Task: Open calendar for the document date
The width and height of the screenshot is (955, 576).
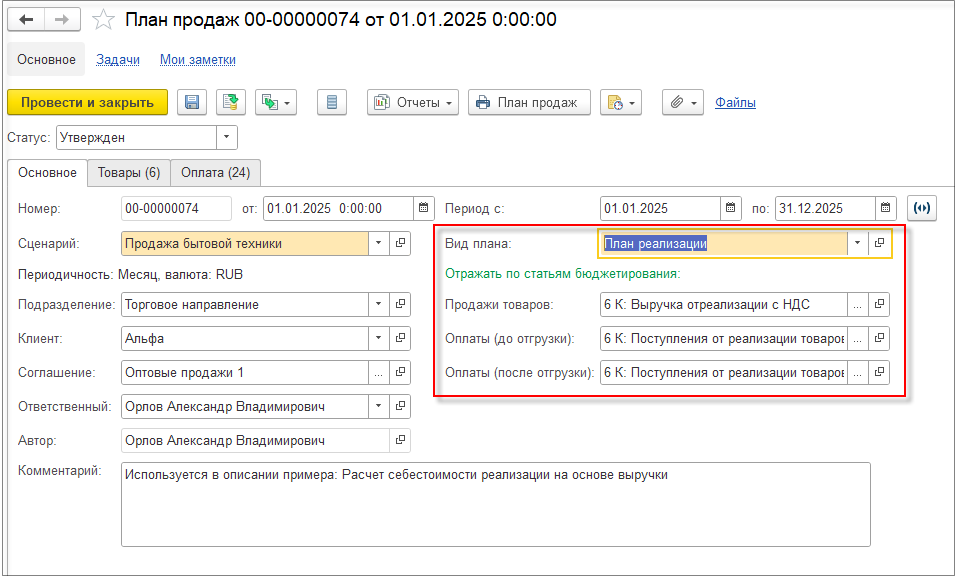Action: coord(423,208)
